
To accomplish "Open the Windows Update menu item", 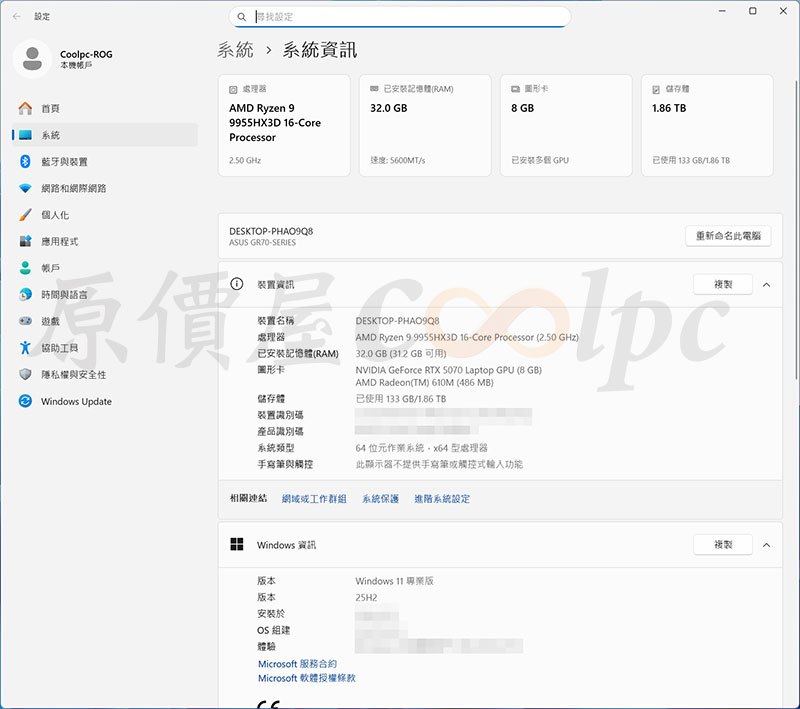I will click(x=76, y=402).
